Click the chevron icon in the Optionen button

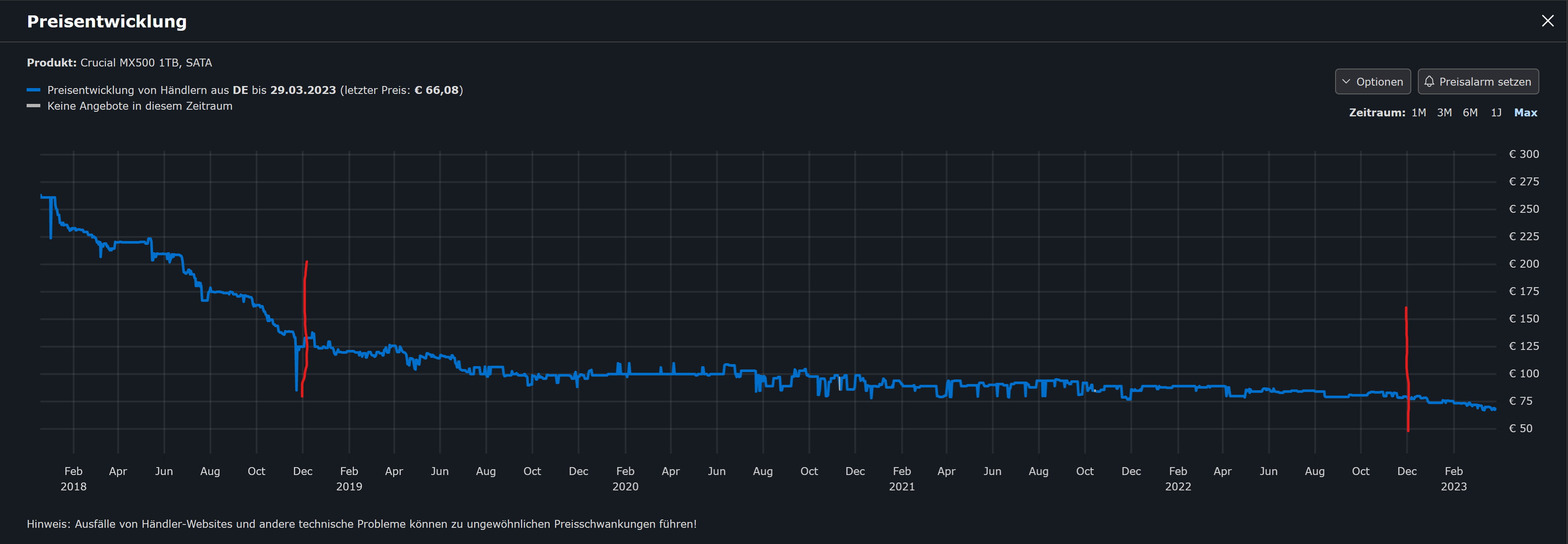tap(1346, 81)
